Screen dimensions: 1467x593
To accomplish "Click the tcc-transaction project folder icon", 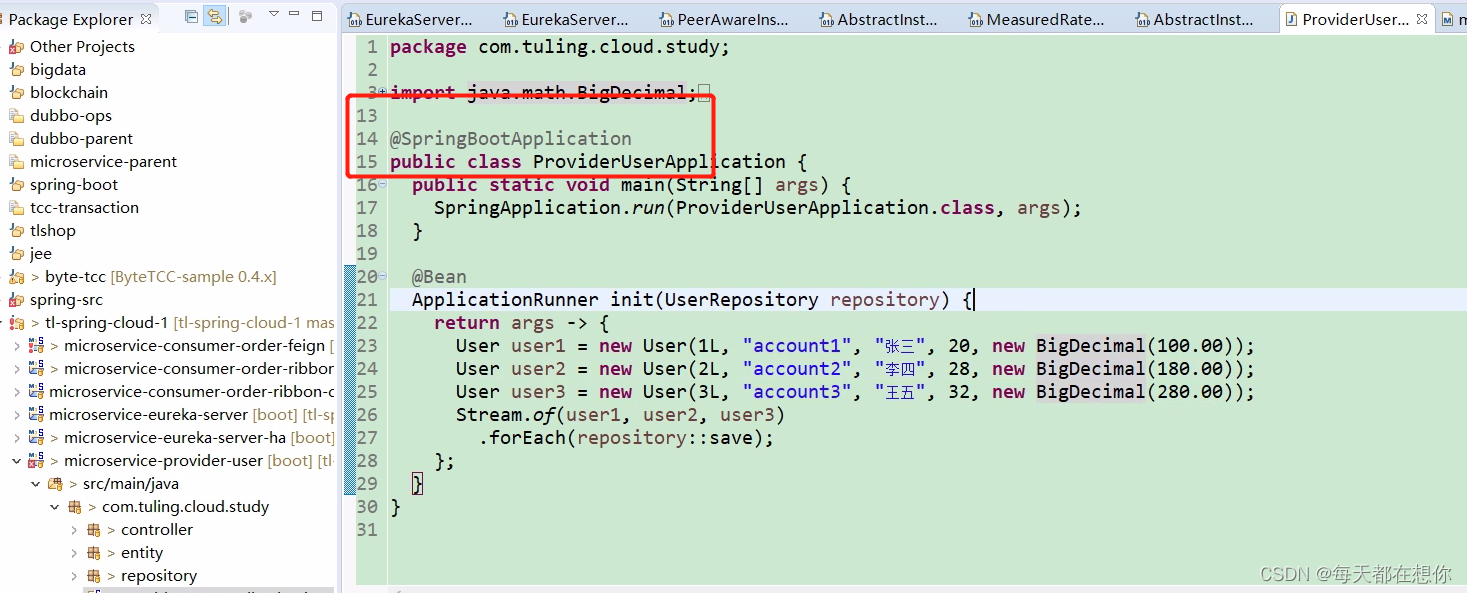I will (x=16, y=208).
